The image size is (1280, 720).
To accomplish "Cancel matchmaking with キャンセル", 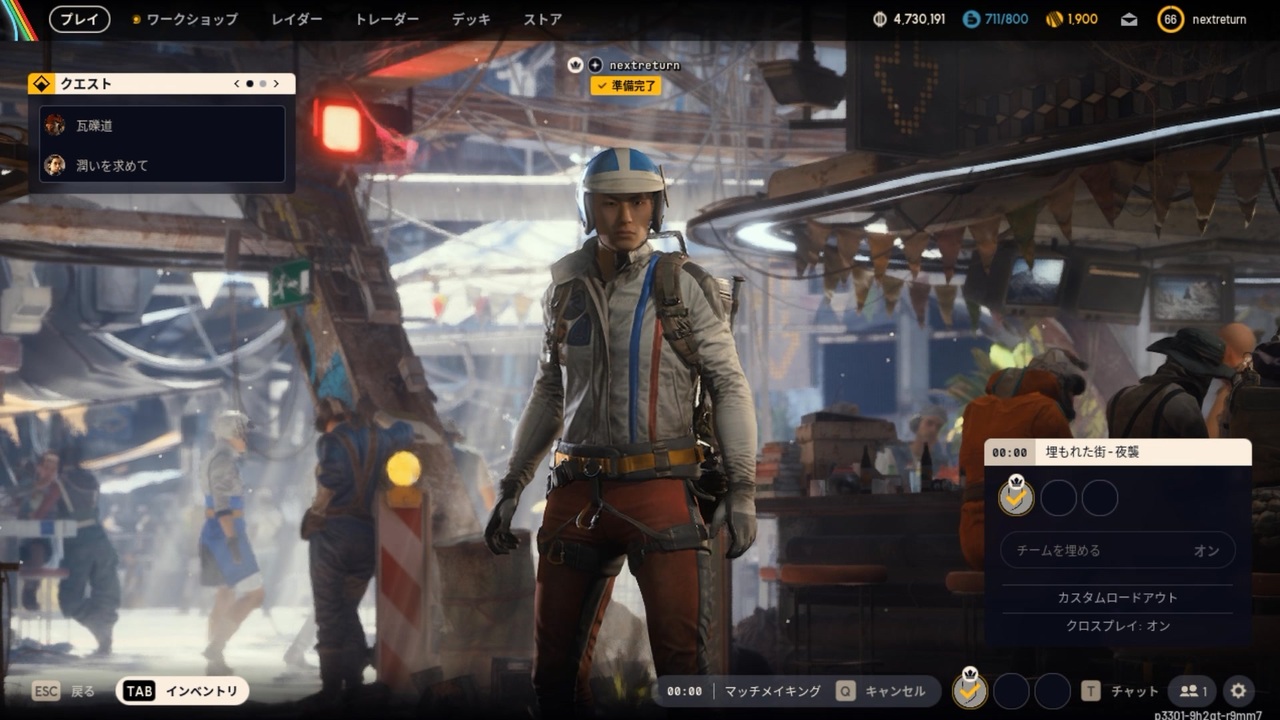I will [x=896, y=691].
